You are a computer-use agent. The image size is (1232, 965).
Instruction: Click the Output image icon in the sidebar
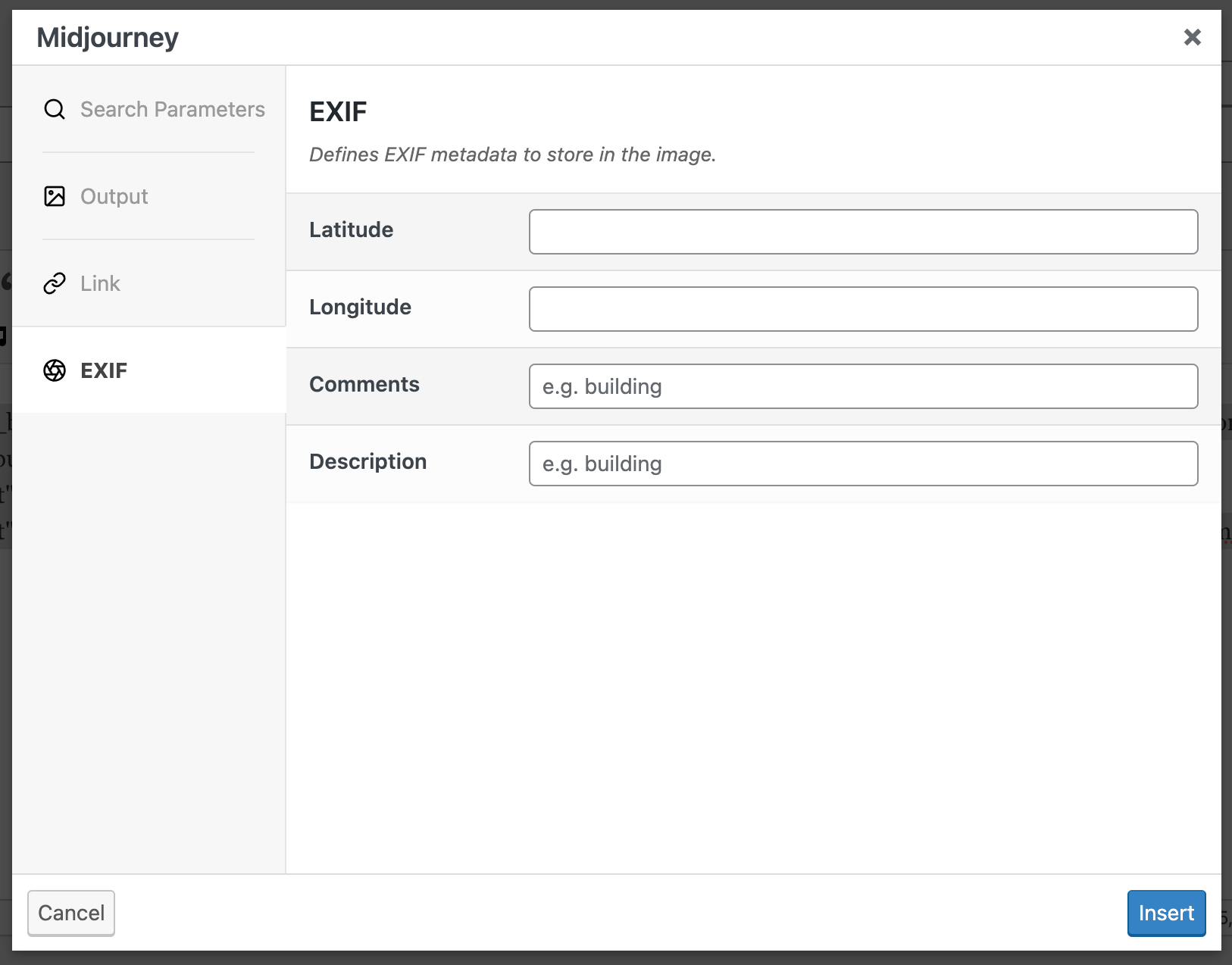click(x=55, y=196)
